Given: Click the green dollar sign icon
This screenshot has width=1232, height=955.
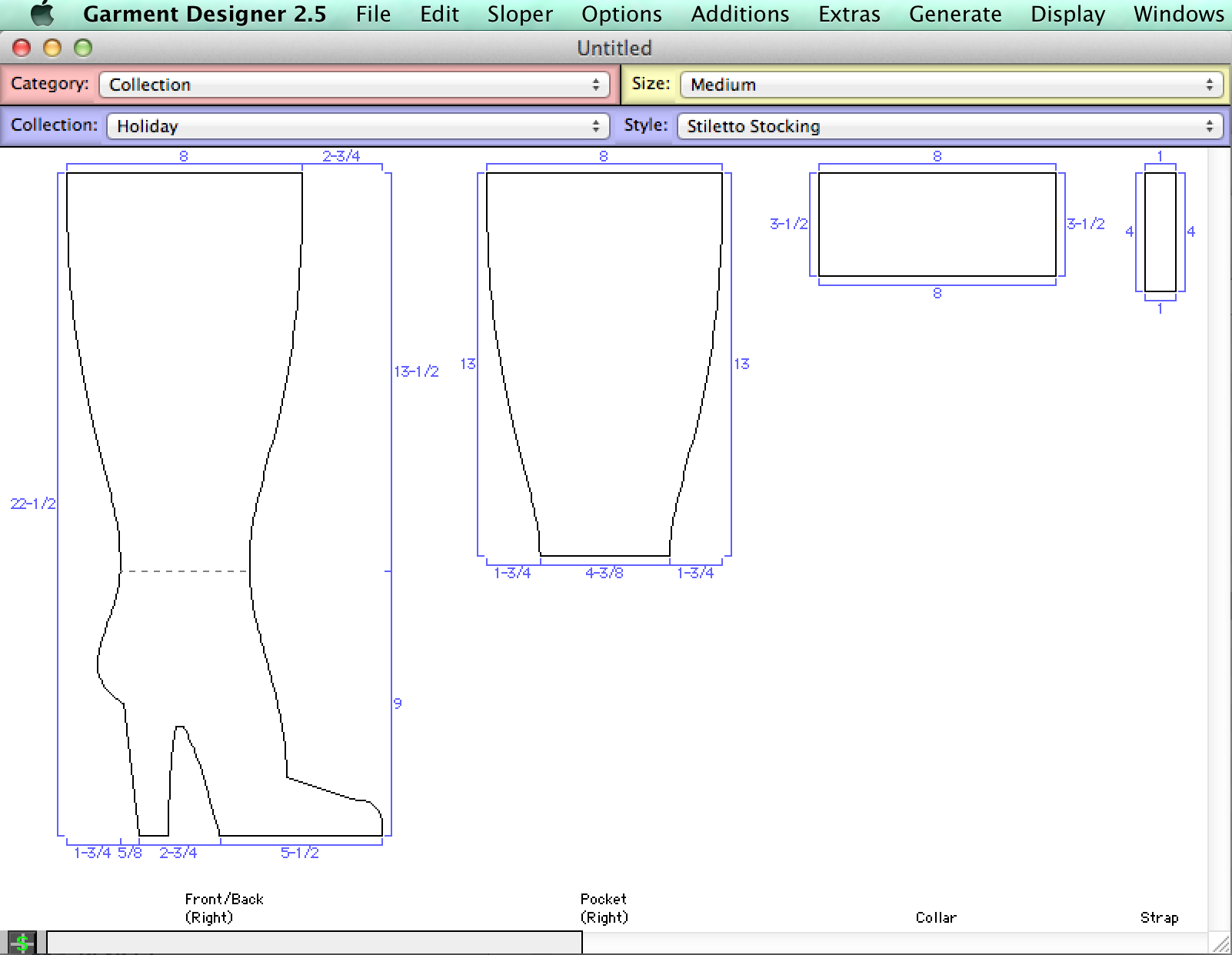Looking at the screenshot, I should pos(22,943).
